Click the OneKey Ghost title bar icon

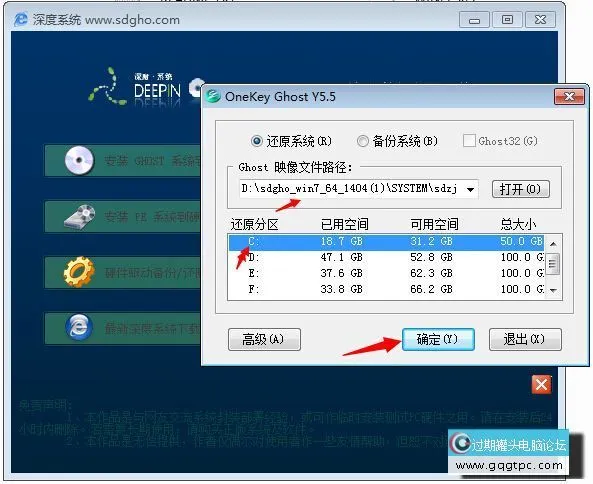213,96
